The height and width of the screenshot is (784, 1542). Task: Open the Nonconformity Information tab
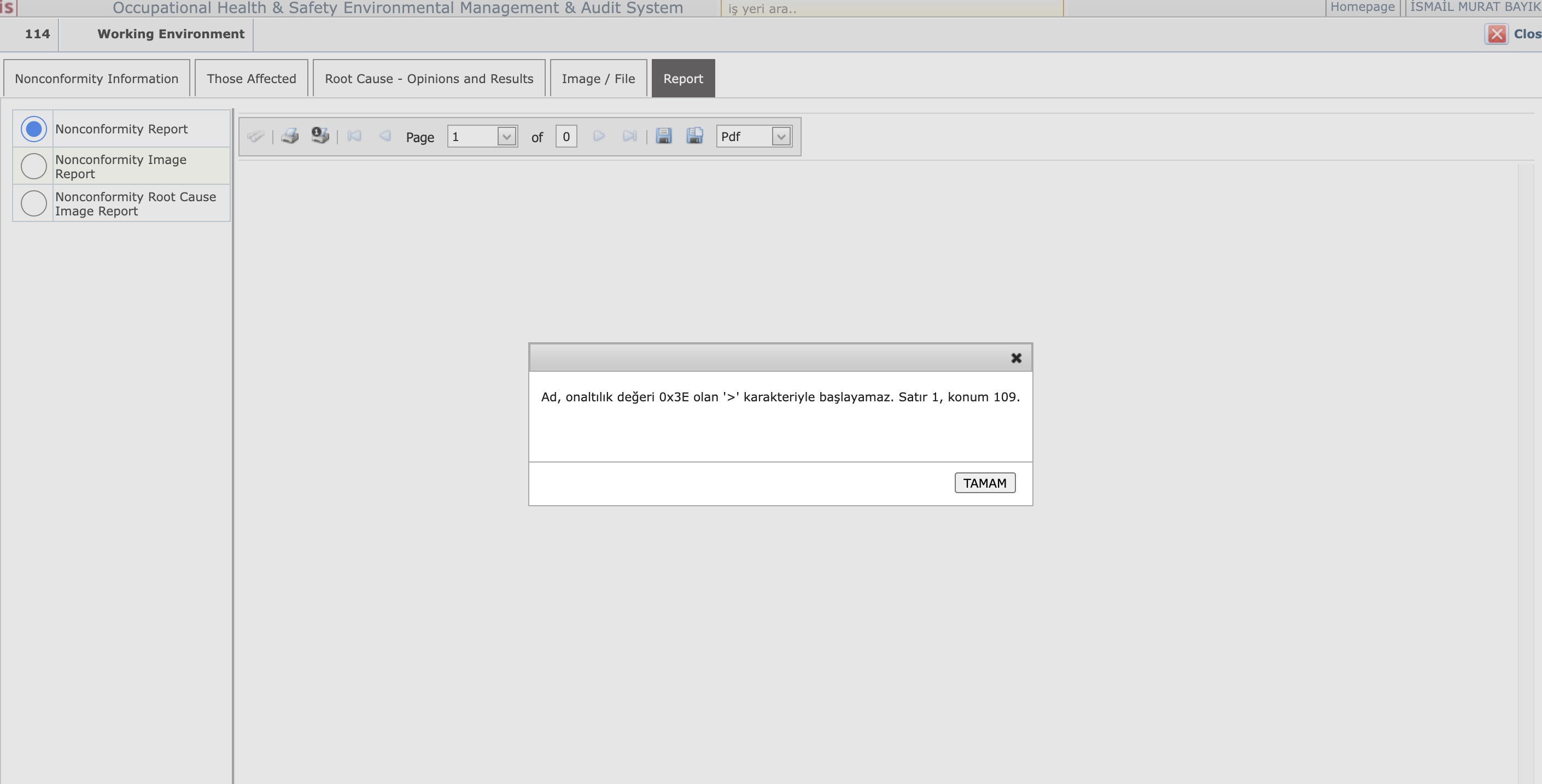[x=96, y=79]
